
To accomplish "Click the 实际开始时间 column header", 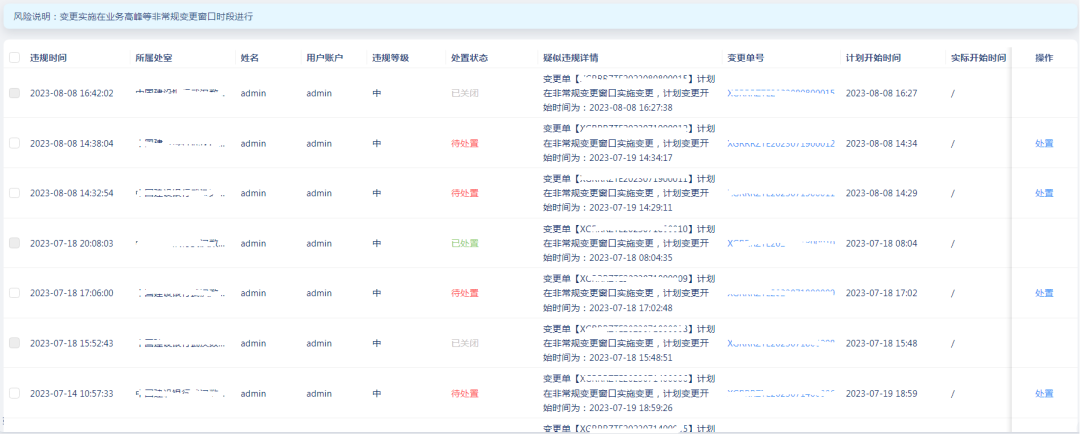I will 979,59.
